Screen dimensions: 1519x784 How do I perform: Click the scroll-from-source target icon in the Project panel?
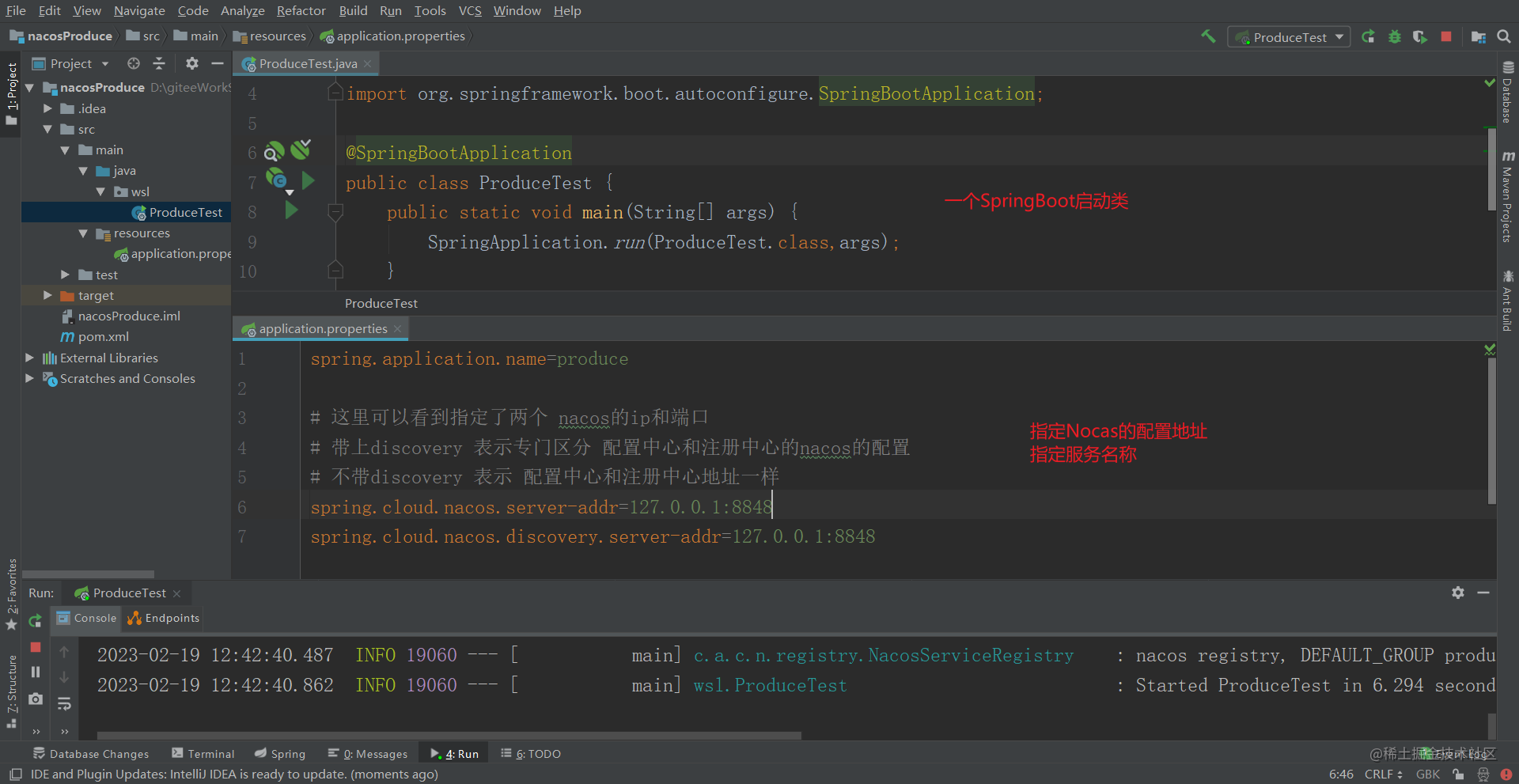tap(134, 63)
